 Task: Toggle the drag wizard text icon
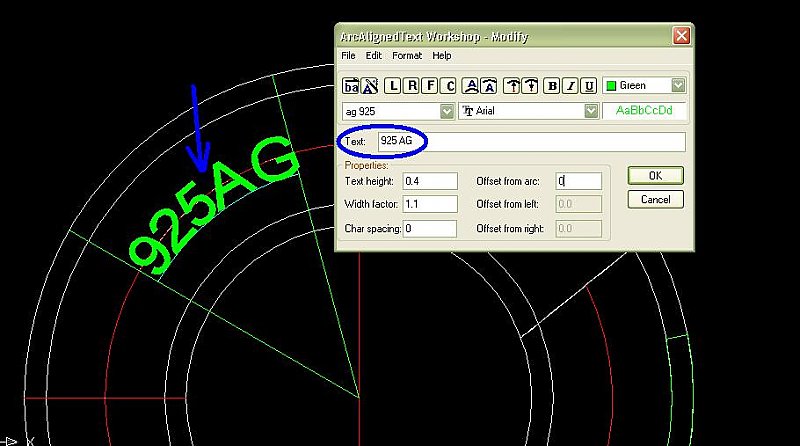pos(370,86)
